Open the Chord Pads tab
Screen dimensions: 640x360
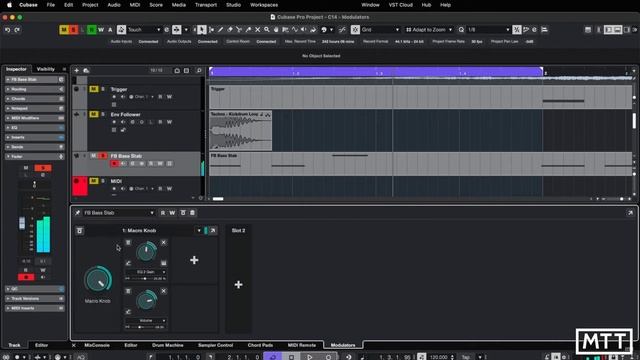260,345
